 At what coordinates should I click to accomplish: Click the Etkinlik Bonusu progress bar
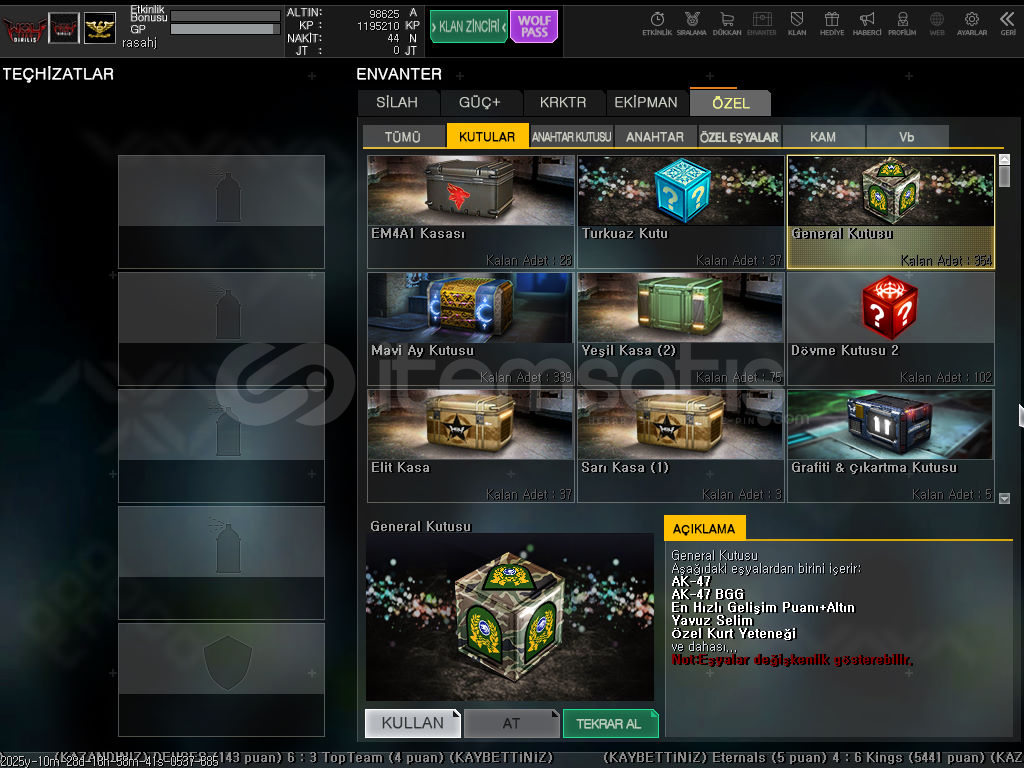(225, 16)
